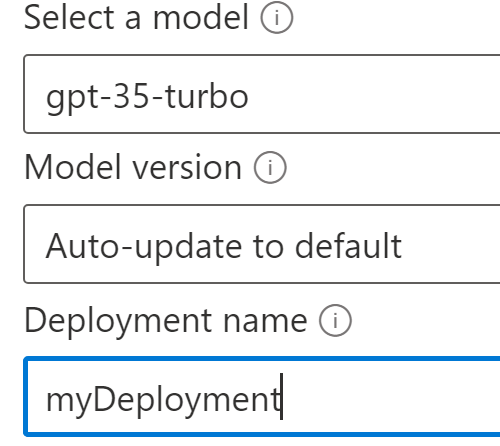
Task: Click the Deployment name label
Action: (x=166, y=322)
